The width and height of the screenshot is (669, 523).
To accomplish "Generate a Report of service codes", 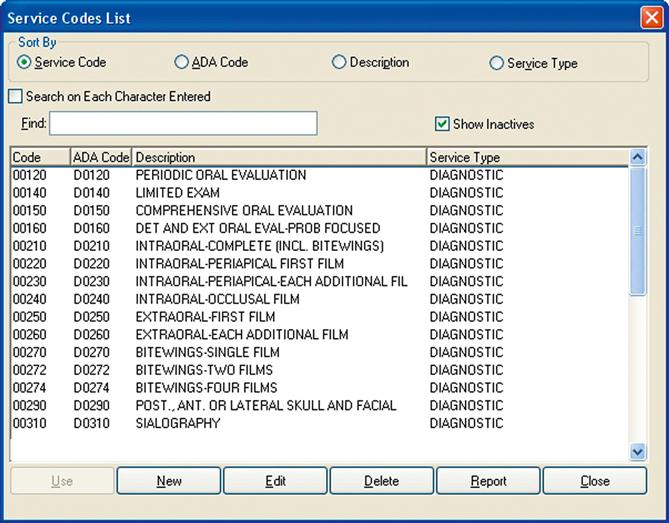I will pos(488,481).
